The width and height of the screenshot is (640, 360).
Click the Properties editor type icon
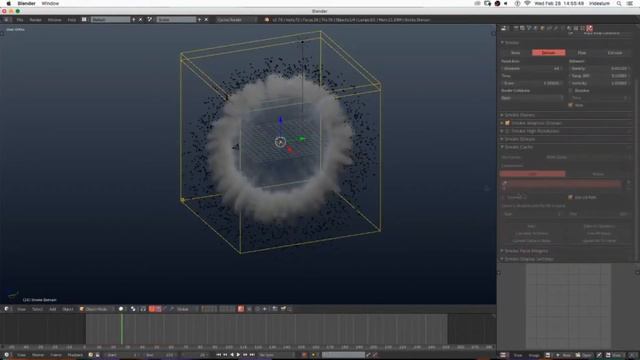pos(504,28)
